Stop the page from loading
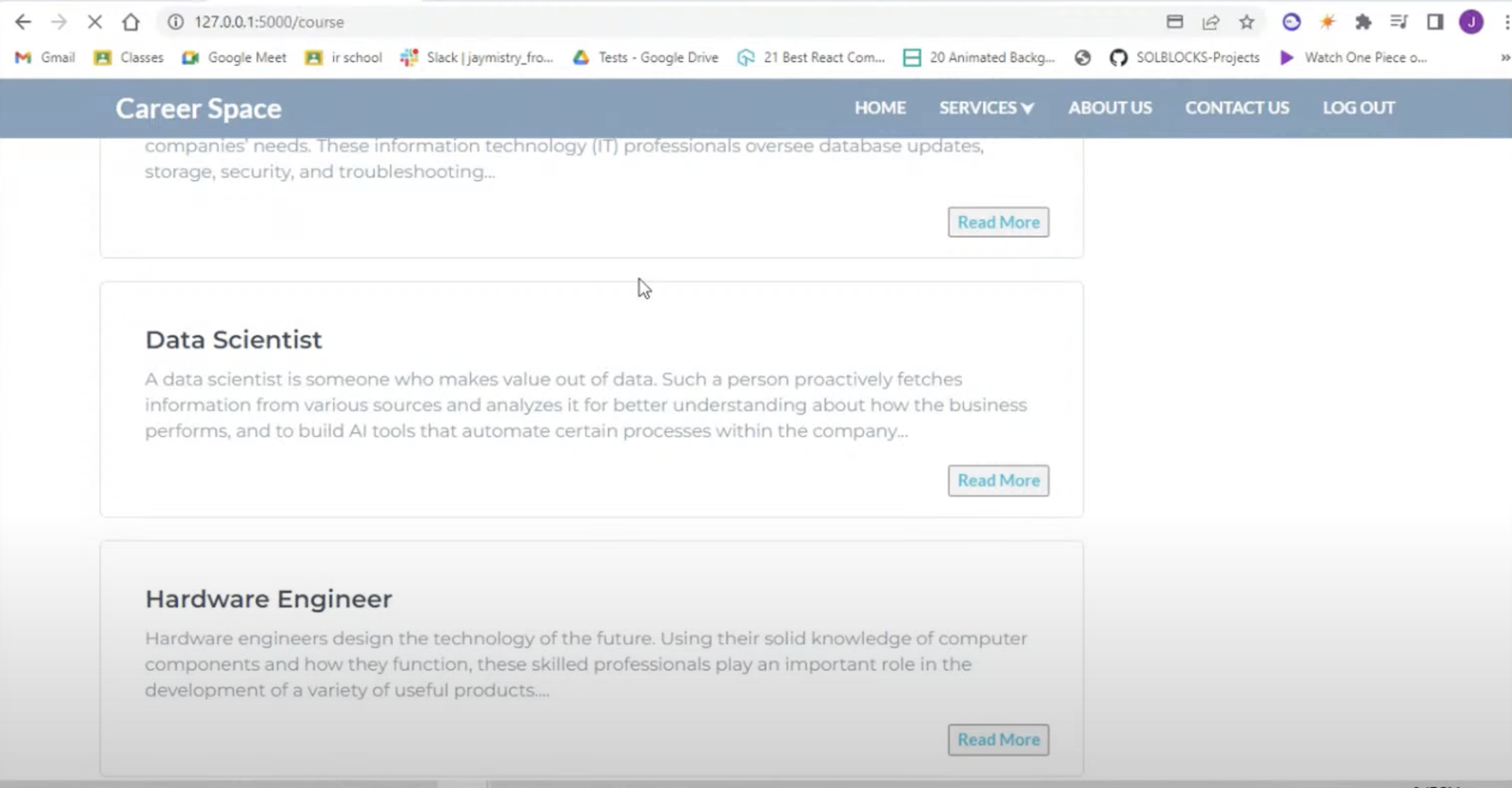The height and width of the screenshot is (788, 1512). click(x=95, y=22)
